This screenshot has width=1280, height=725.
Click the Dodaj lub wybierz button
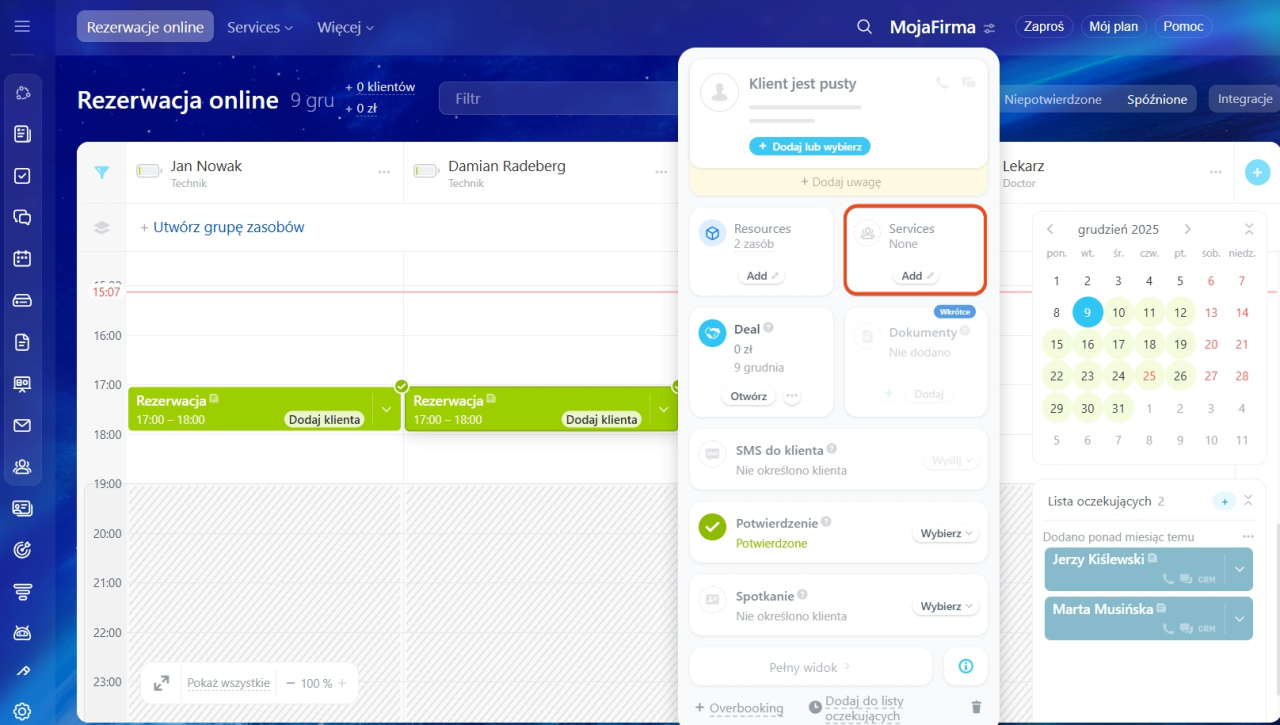pyautogui.click(x=810, y=146)
